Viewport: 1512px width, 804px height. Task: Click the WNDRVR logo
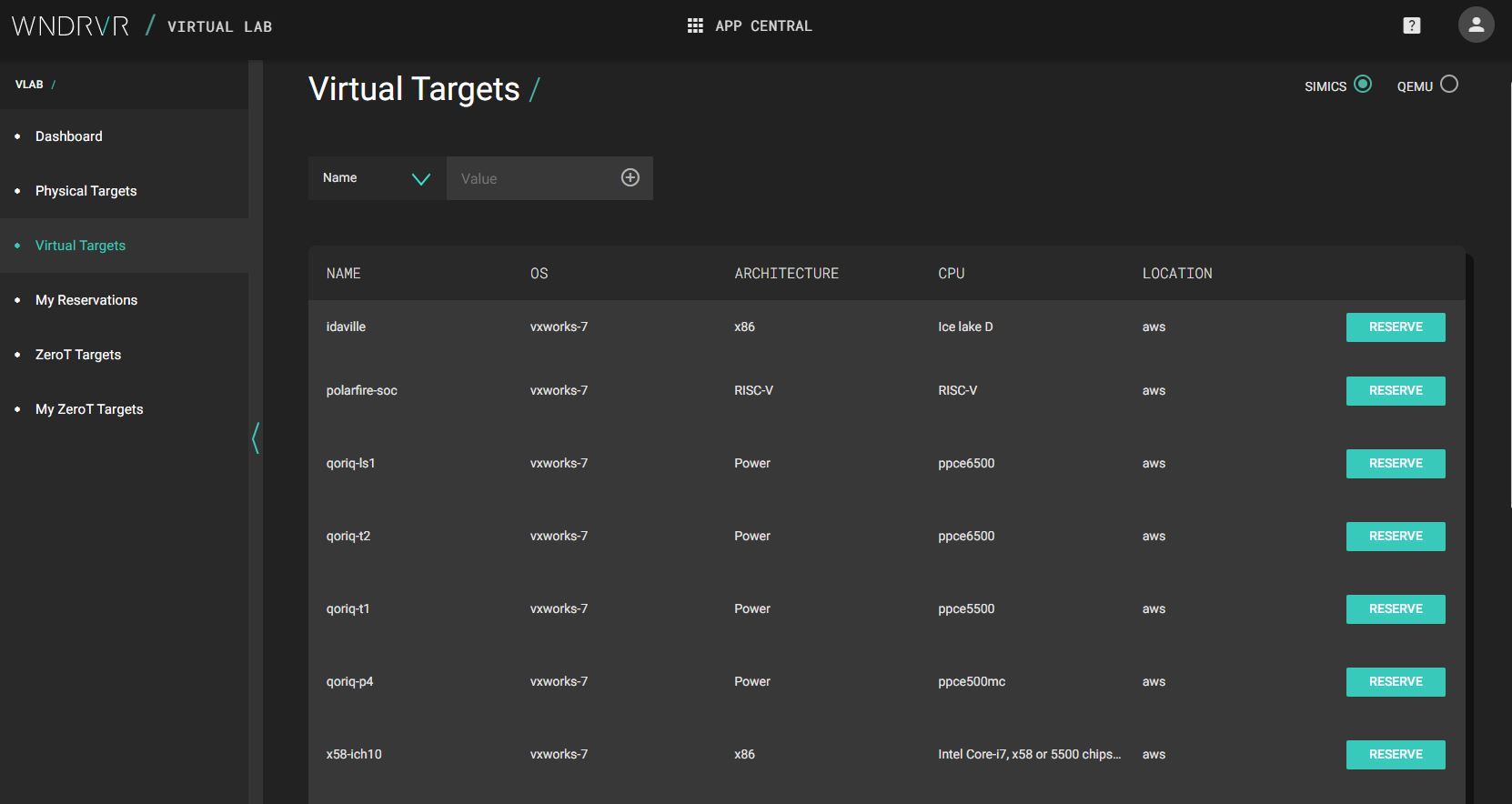click(x=71, y=25)
